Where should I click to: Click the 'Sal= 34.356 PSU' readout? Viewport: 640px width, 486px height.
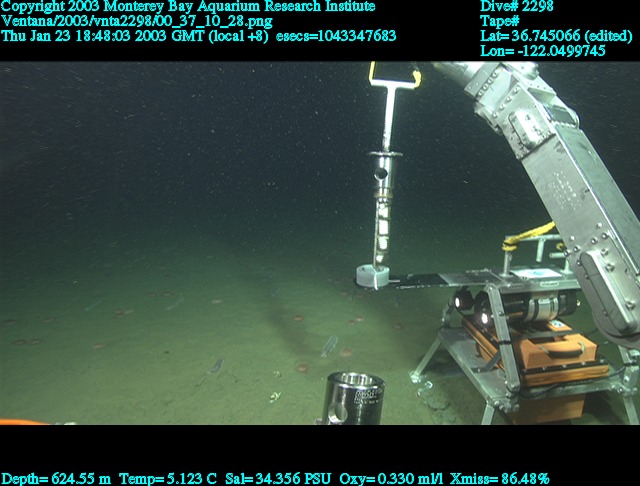tap(278, 478)
